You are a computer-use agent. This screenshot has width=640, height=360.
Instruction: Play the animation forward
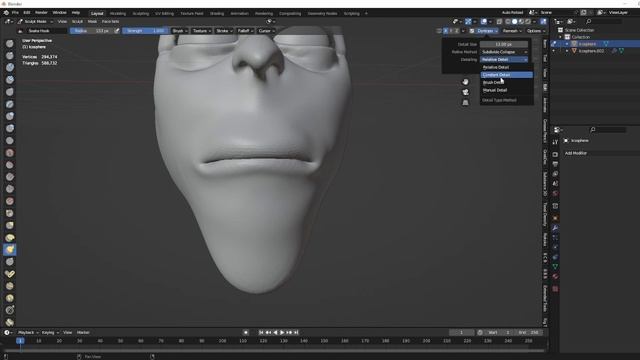click(x=282, y=333)
